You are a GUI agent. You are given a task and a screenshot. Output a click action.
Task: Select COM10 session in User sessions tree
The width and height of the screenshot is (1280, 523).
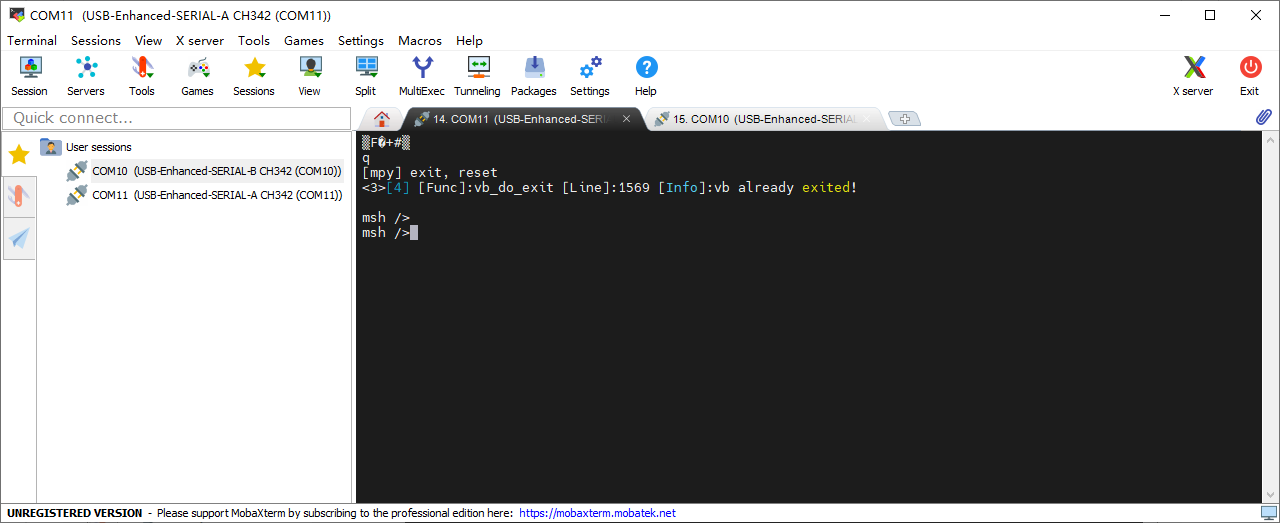point(216,171)
